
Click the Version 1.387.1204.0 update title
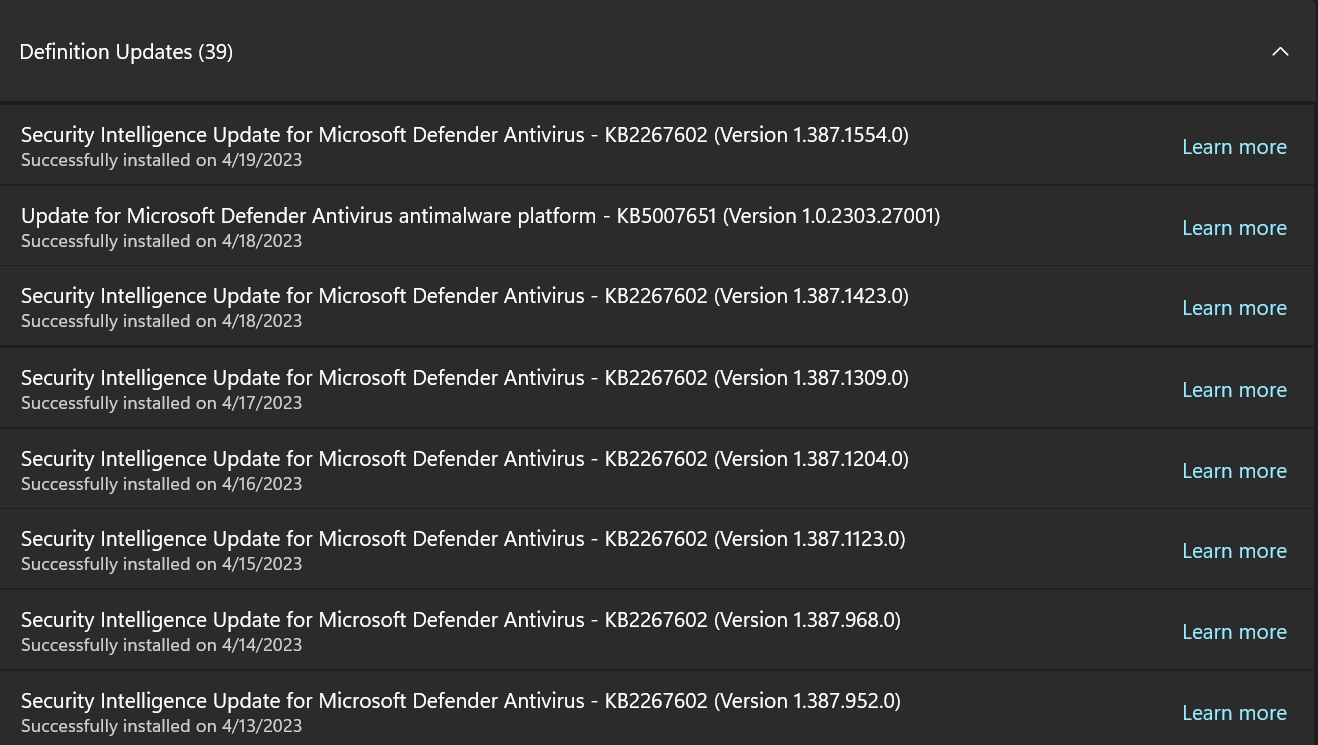pyautogui.click(x=464, y=459)
